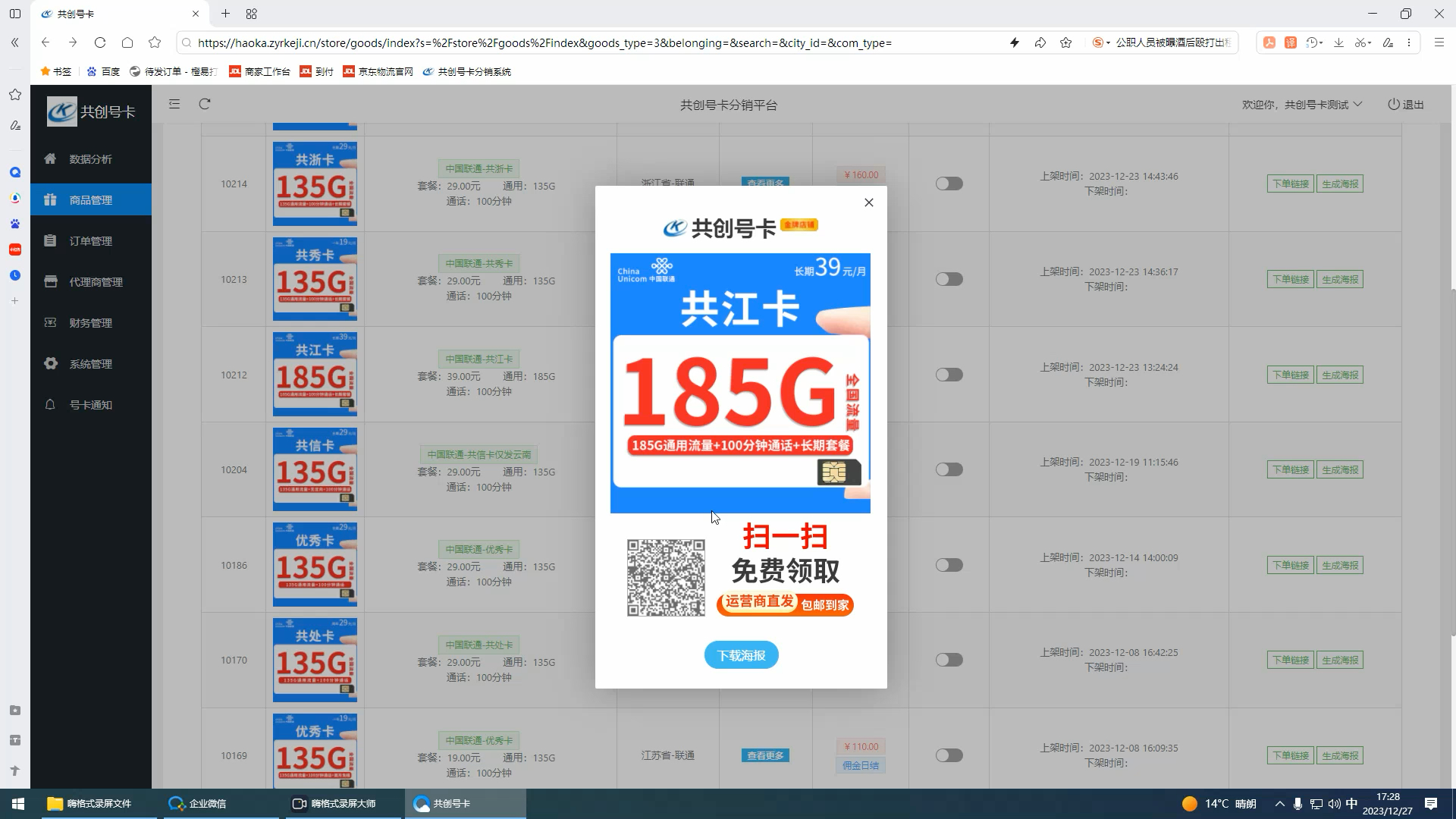The height and width of the screenshot is (819, 1456).
Task: Open the browser history clock dropdown
Action: [1314, 42]
